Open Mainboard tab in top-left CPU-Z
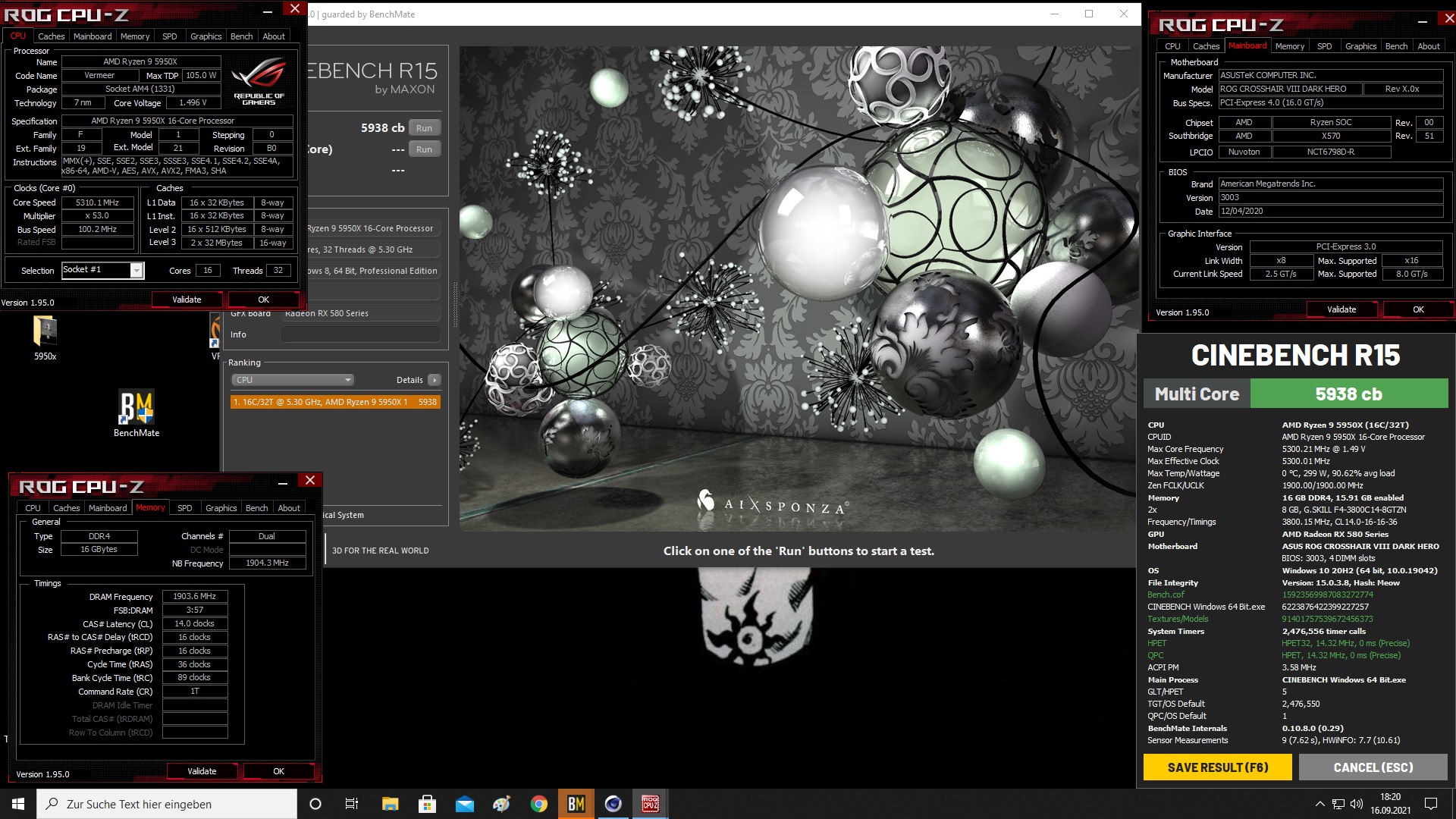This screenshot has width=1456, height=819. (x=93, y=36)
